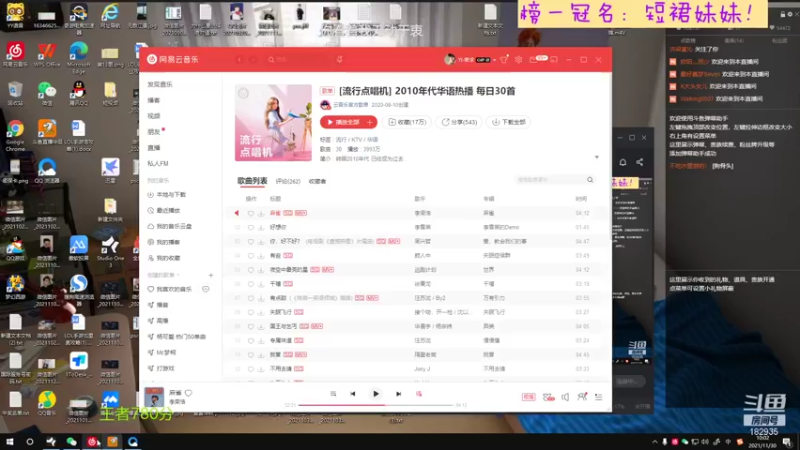Viewport: 800px width, 450px height.
Task: Open the MV badge of song 麻雀
Action: [x=301, y=213]
